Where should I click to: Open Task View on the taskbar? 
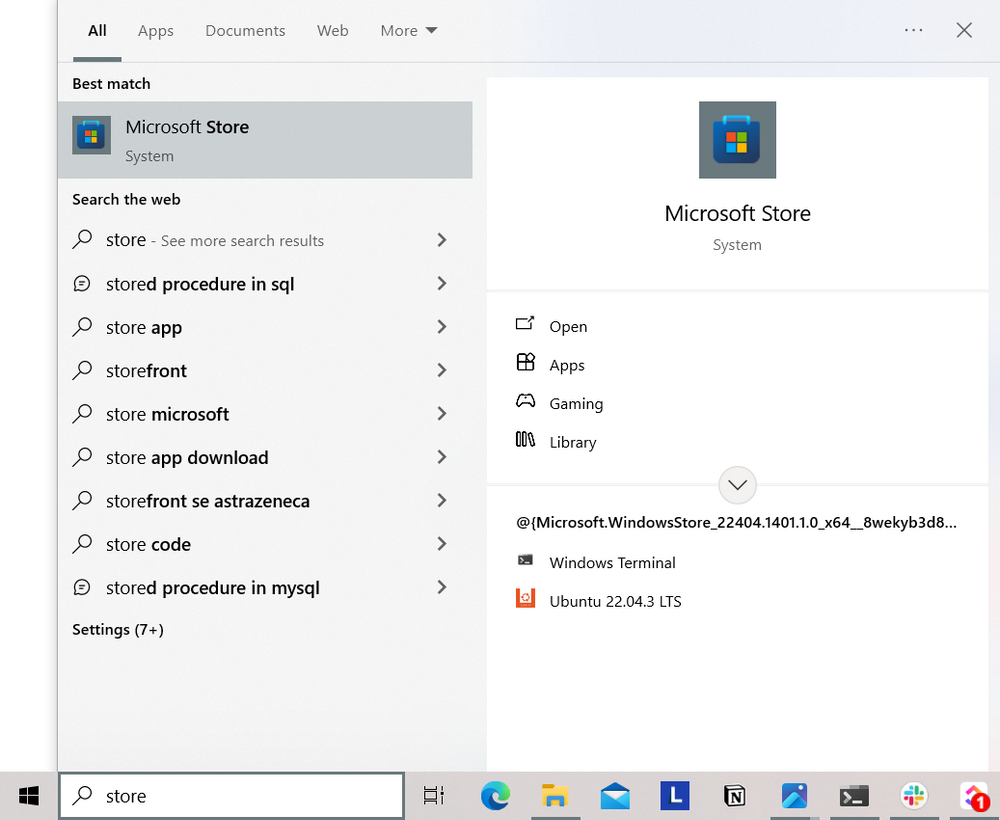pyautogui.click(x=433, y=795)
